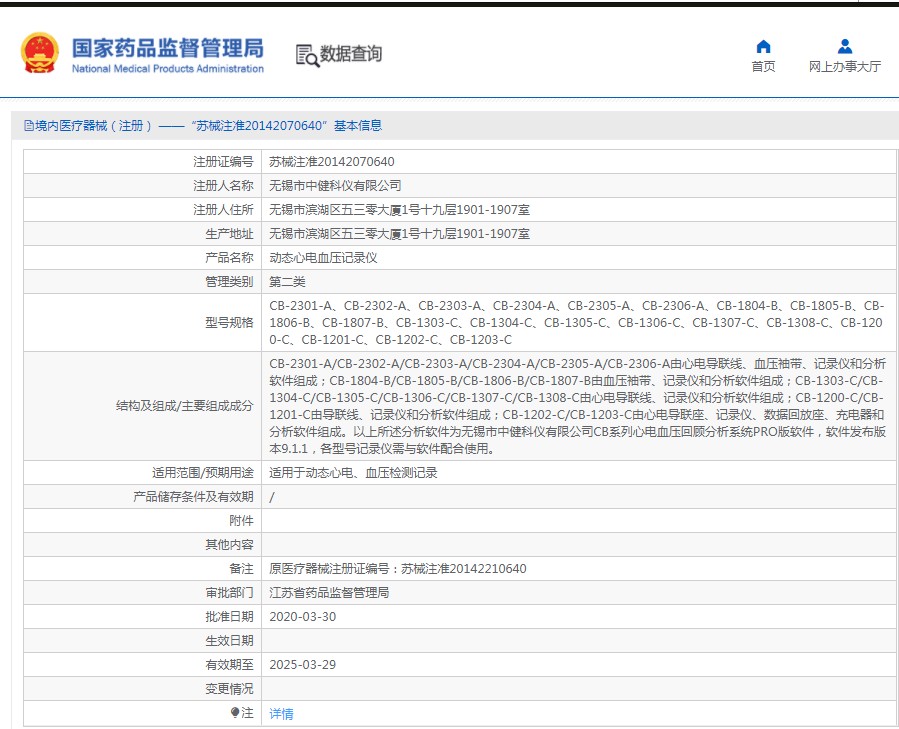Click the 管理类别 row label
Image resolution: width=899 pixels, height=729 pixels.
pos(229,282)
